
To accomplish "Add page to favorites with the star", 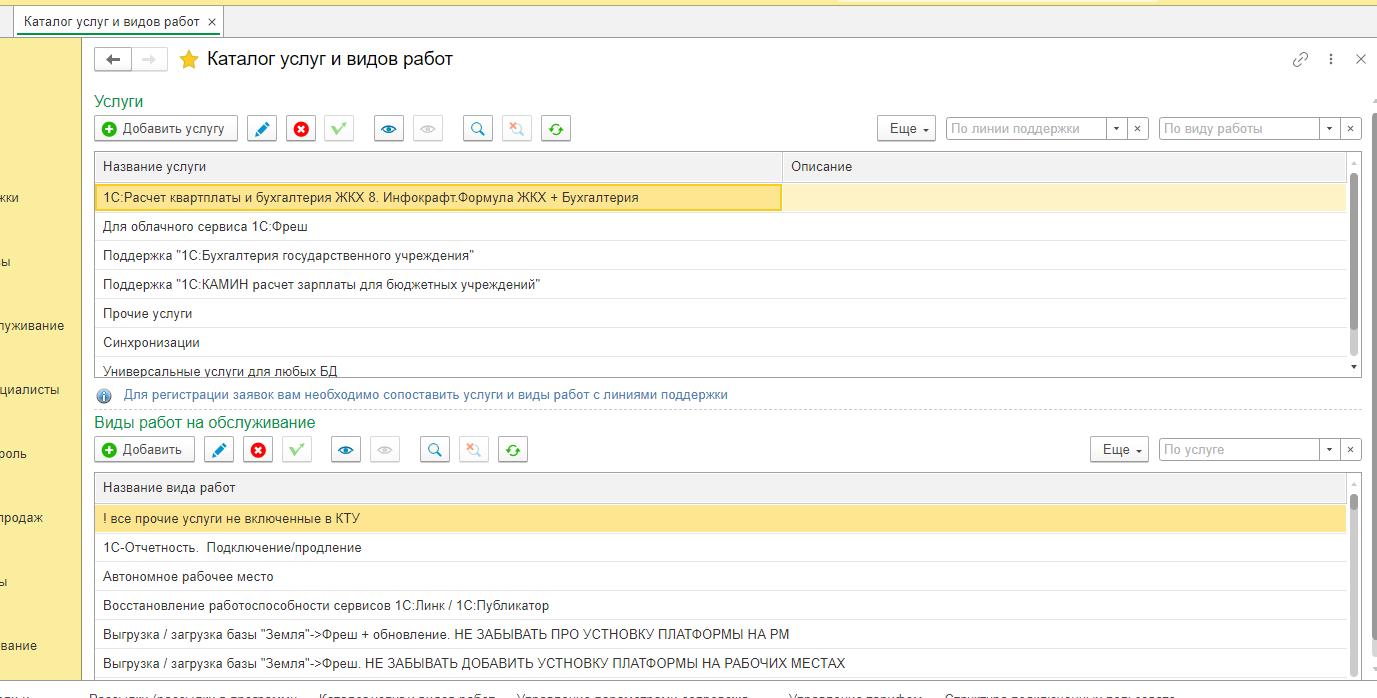I will 188,60.
